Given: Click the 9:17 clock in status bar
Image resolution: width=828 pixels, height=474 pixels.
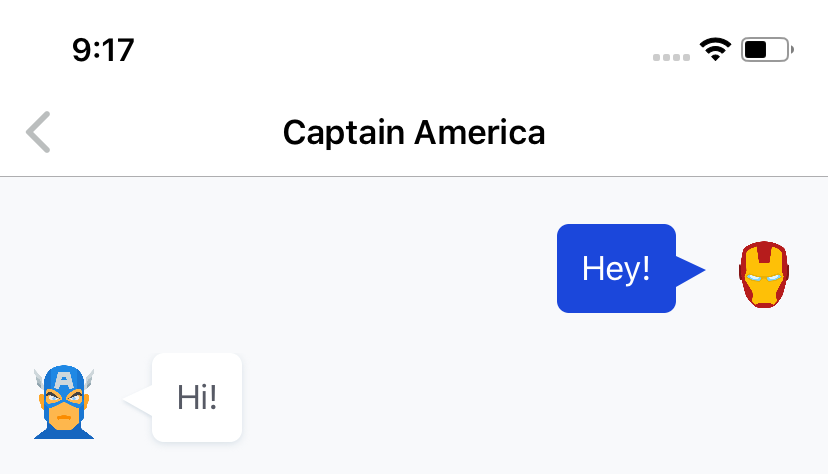Looking at the screenshot, I should pyautogui.click(x=103, y=50).
